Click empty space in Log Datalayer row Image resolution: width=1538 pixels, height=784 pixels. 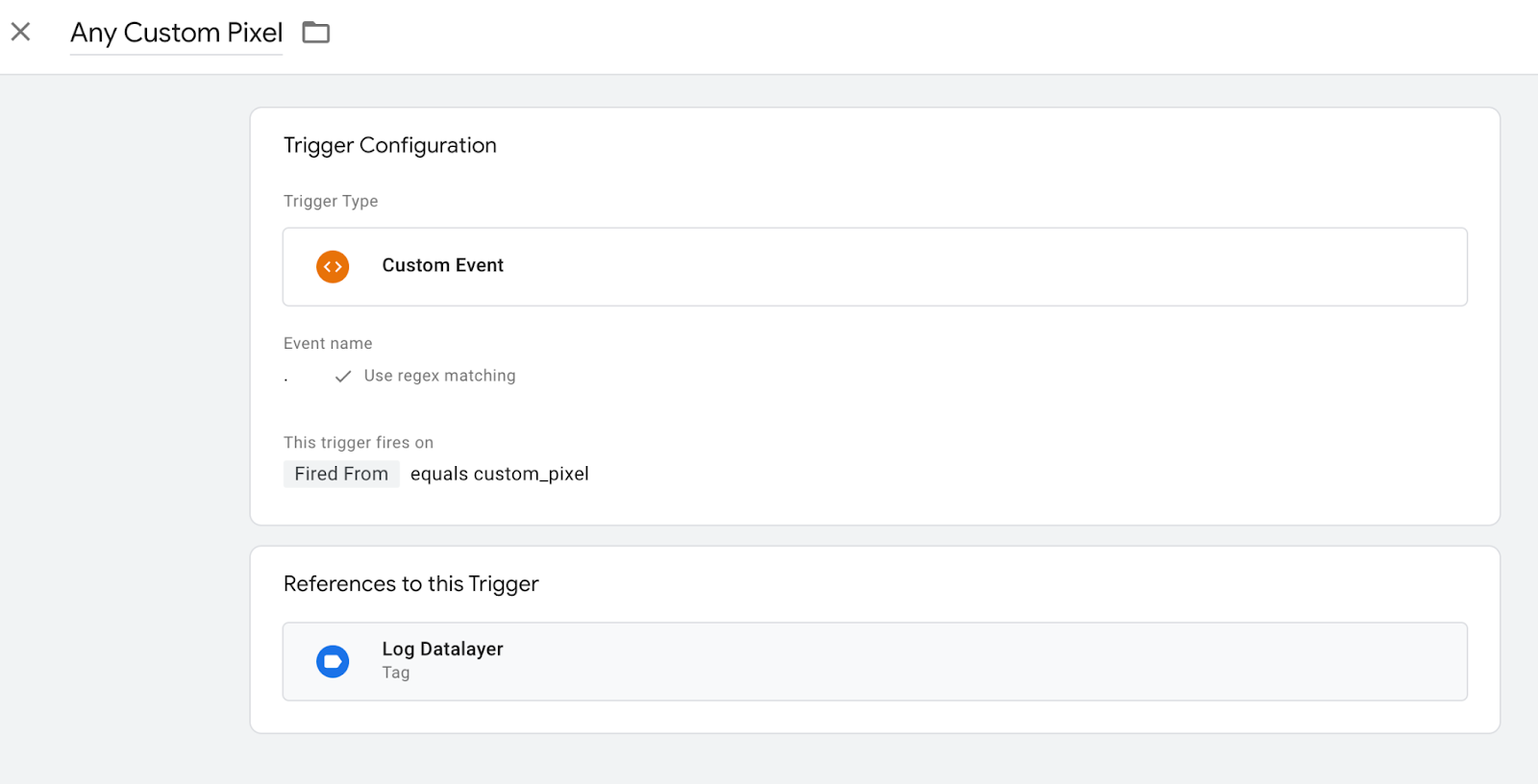[x=961, y=661]
